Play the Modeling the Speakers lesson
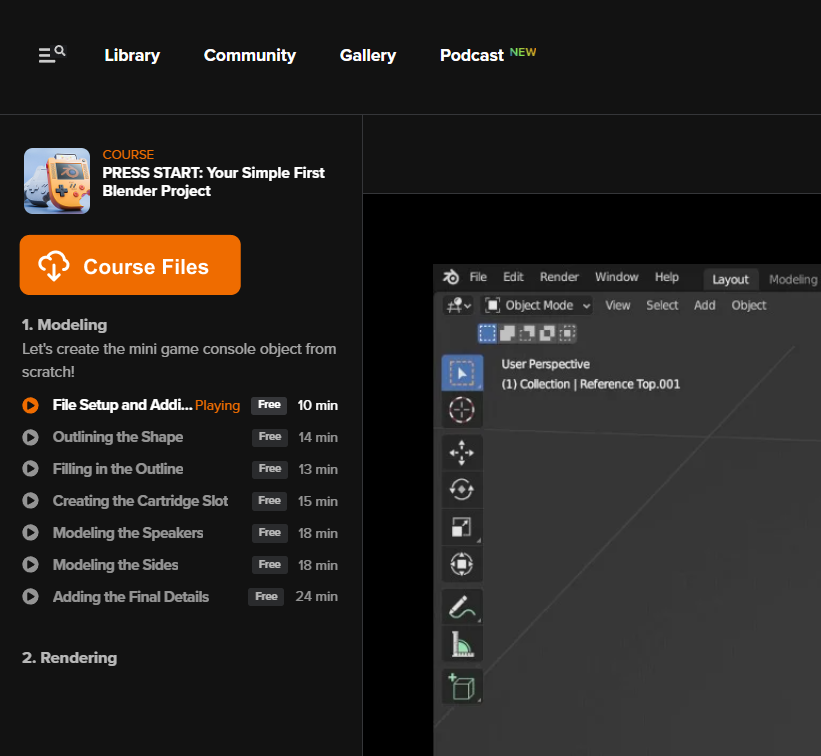The width and height of the screenshot is (821, 756). click(x=128, y=533)
